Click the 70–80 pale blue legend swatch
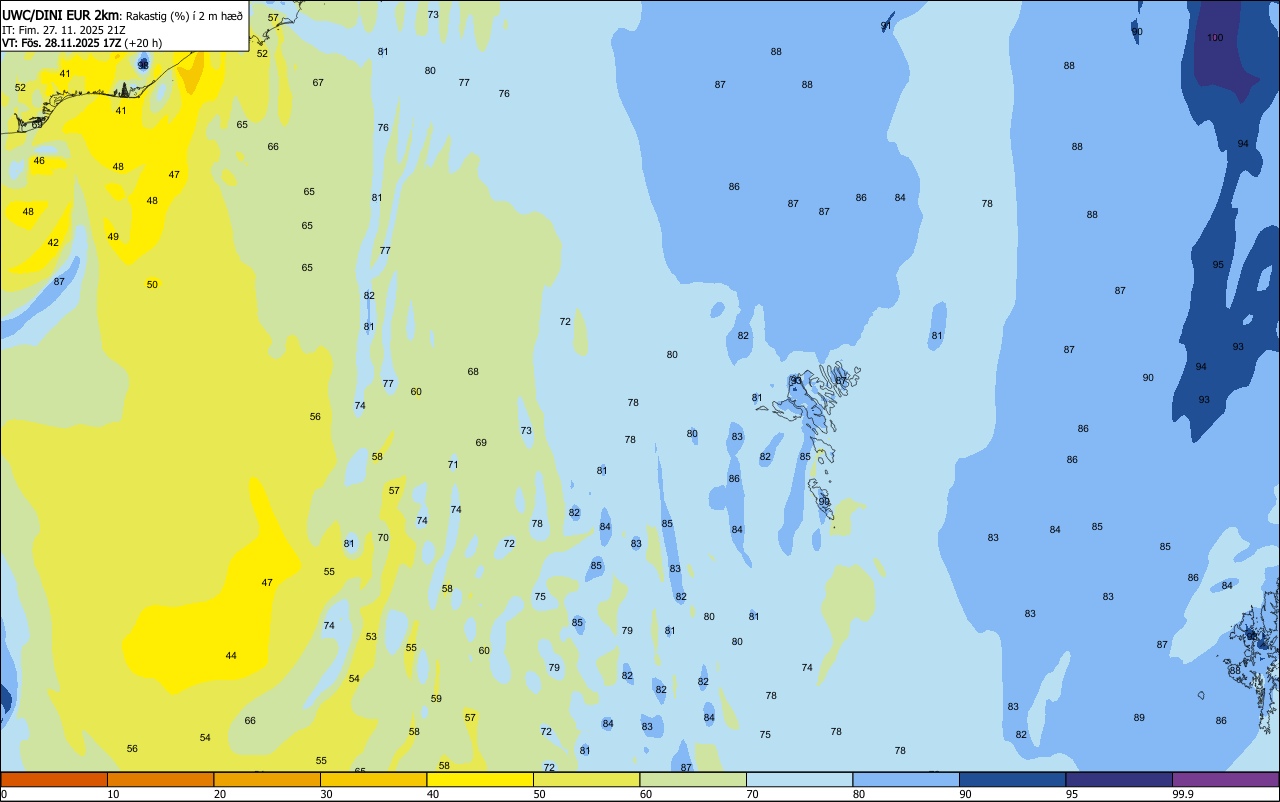The image size is (1280, 802). coord(799,779)
